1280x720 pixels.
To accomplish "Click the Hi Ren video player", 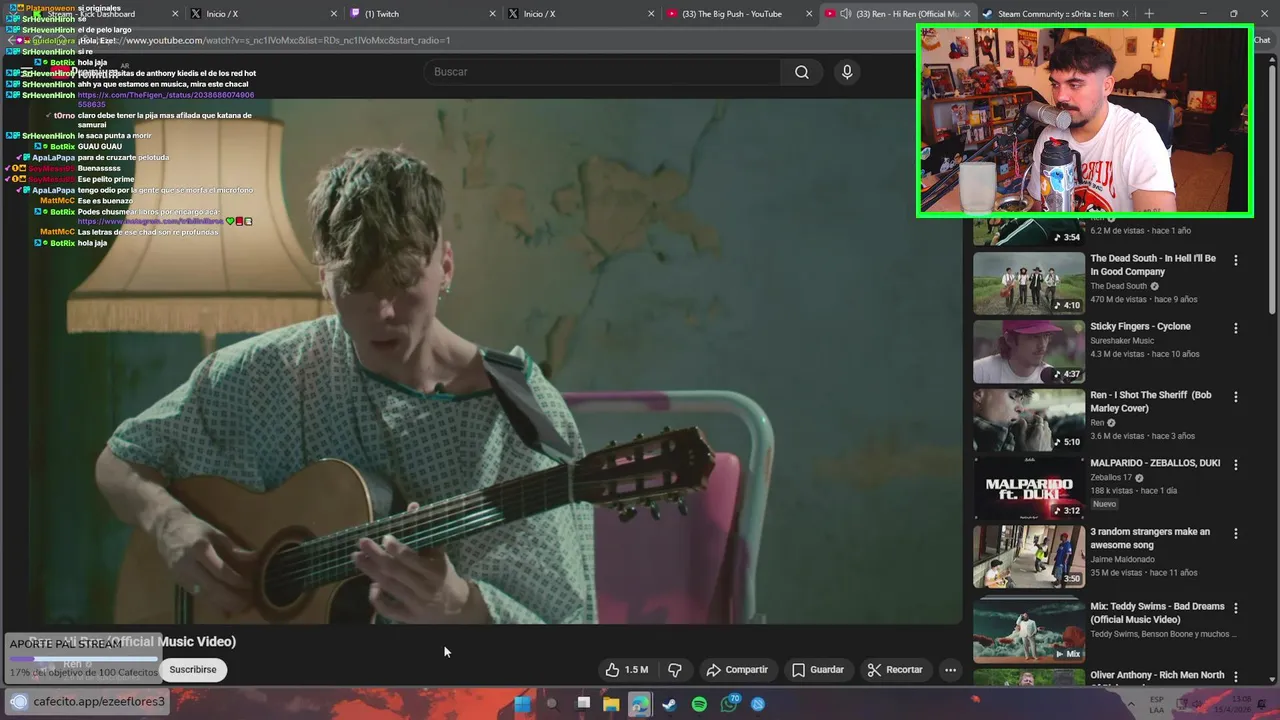I will pyautogui.click(x=482, y=360).
